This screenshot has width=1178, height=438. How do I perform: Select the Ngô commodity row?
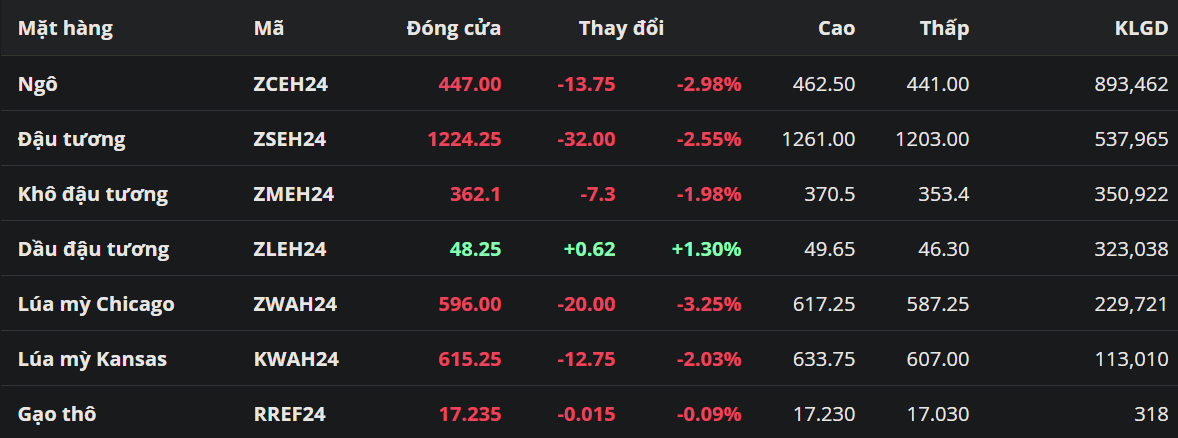coord(38,84)
